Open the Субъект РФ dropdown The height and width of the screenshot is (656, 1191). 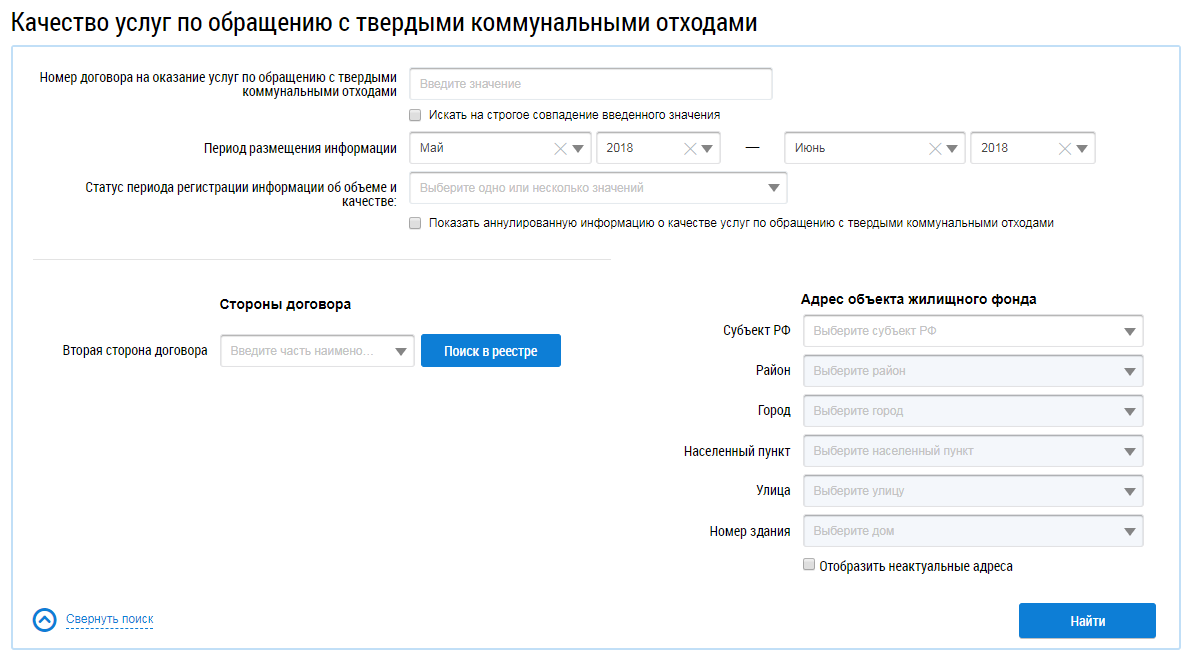[1129, 331]
